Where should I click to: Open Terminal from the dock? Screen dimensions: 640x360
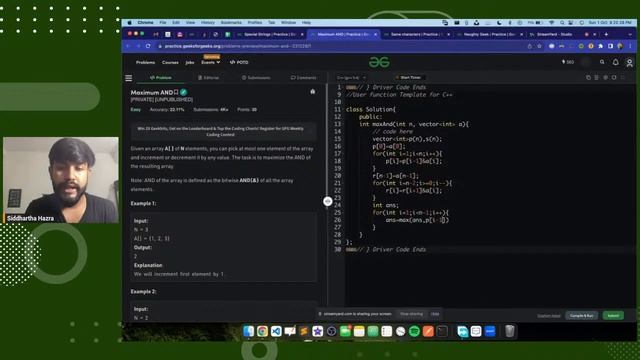(x=442, y=331)
